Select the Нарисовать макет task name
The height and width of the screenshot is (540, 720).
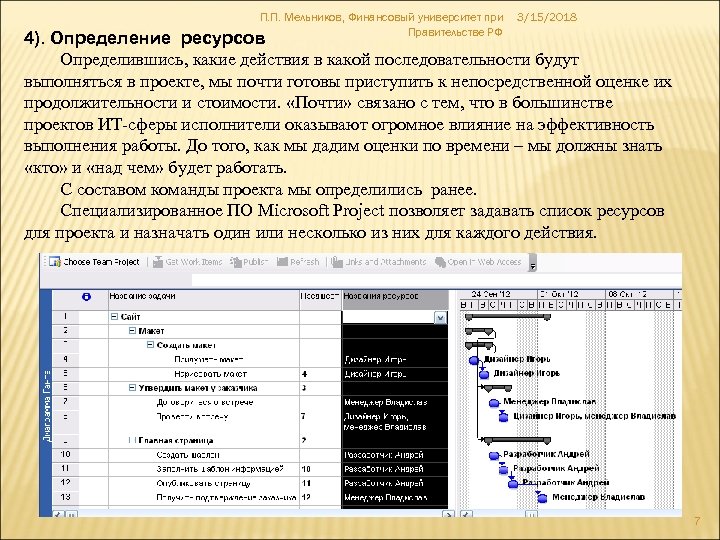(210, 374)
